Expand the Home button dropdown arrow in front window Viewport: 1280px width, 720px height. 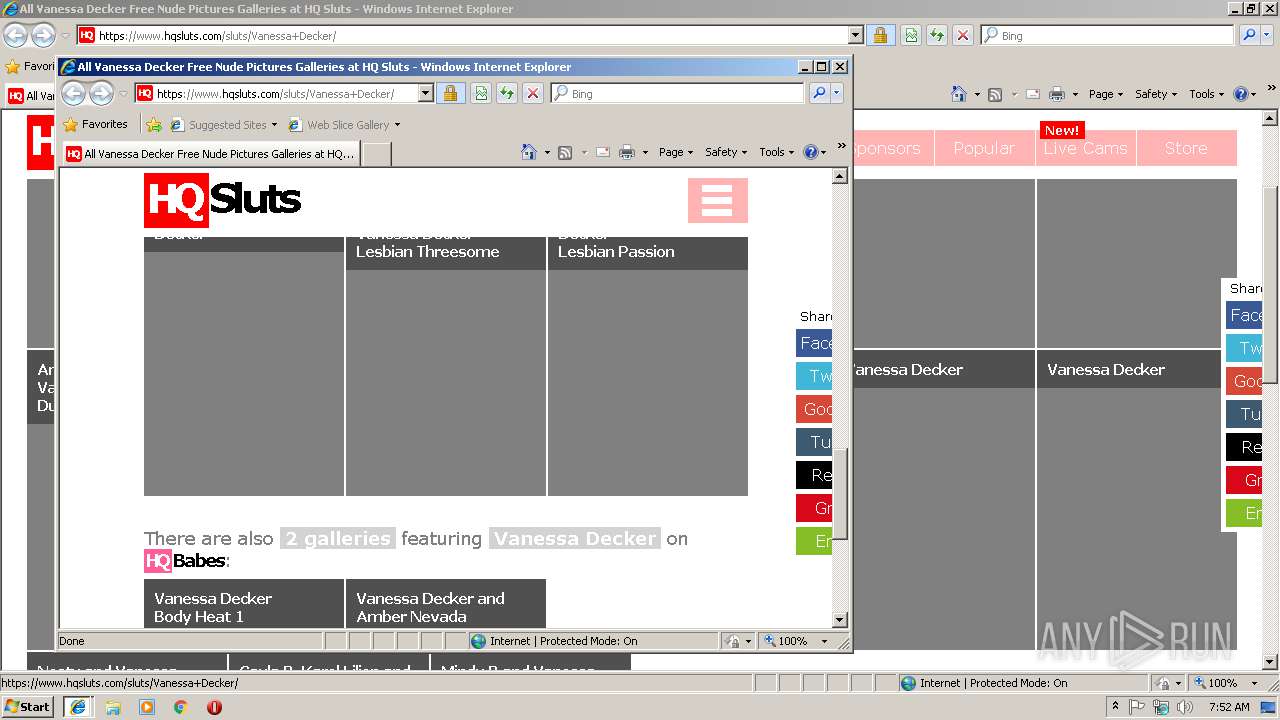pos(547,153)
